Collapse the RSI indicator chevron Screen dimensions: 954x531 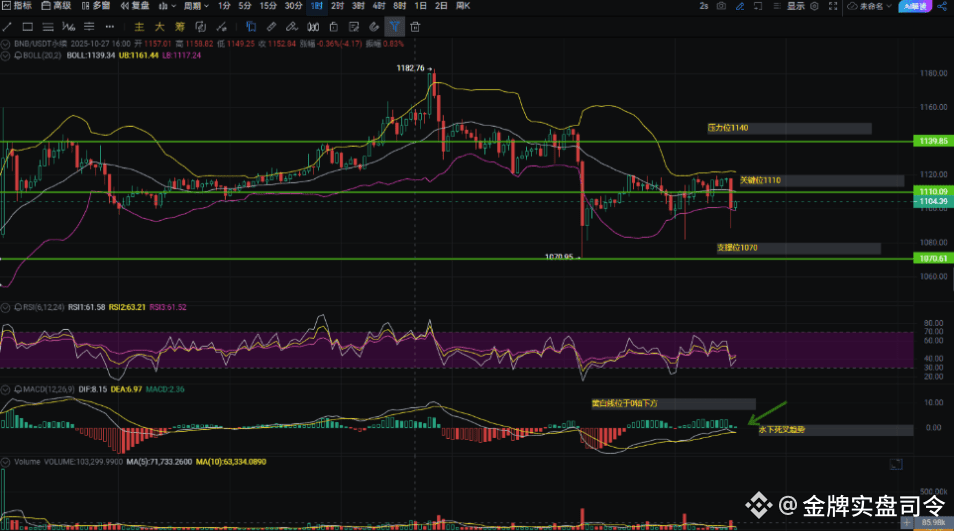(x=5, y=308)
